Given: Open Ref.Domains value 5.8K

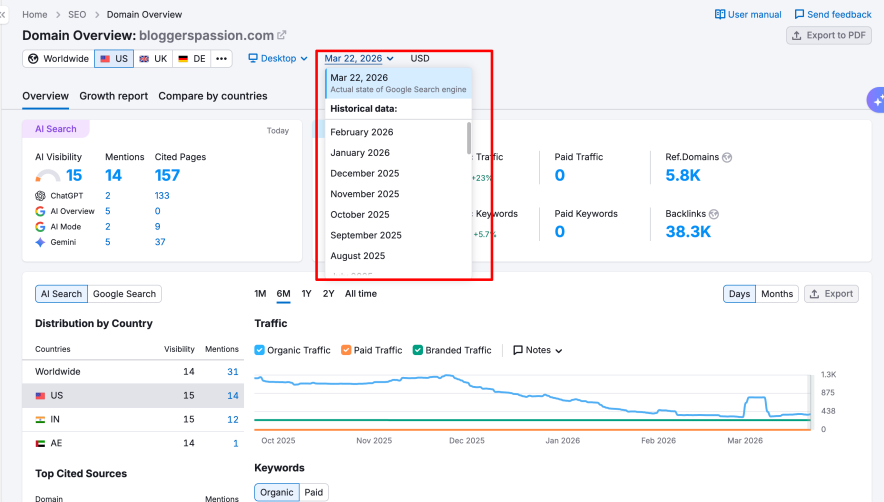Looking at the screenshot, I should (683, 175).
